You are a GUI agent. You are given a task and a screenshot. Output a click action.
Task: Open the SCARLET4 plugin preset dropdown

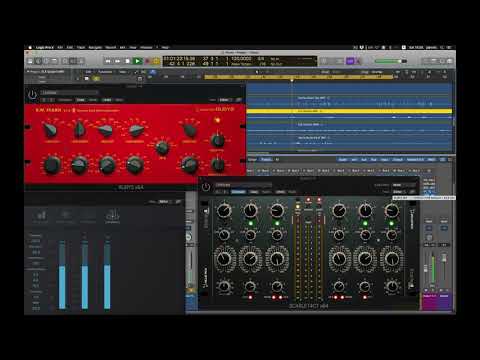tap(243, 185)
